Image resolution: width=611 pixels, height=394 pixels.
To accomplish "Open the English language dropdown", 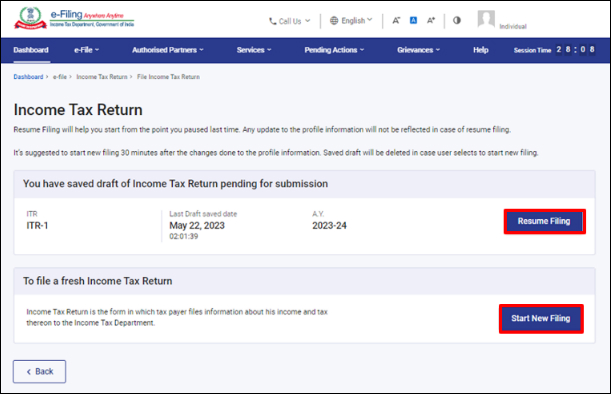I will pos(351,20).
